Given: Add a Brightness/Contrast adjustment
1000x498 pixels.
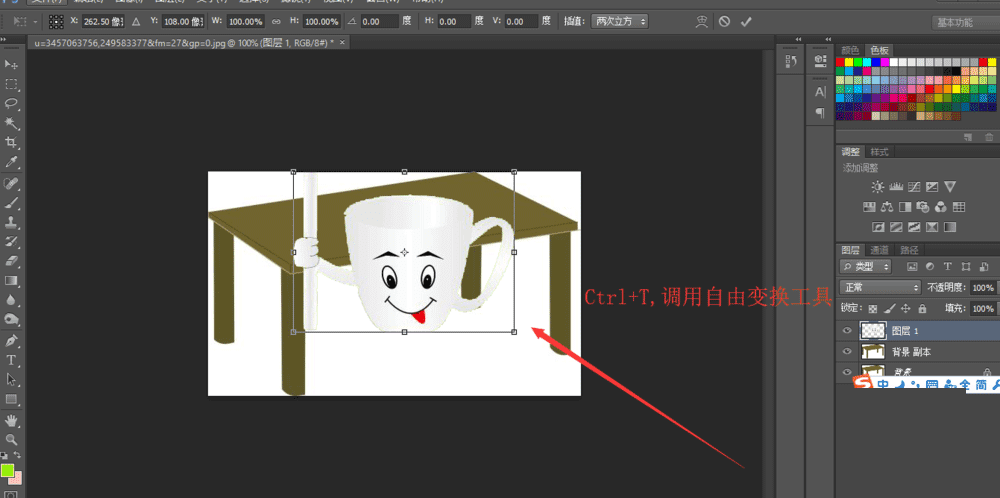Looking at the screenshot, I should (x=877, y=187).
